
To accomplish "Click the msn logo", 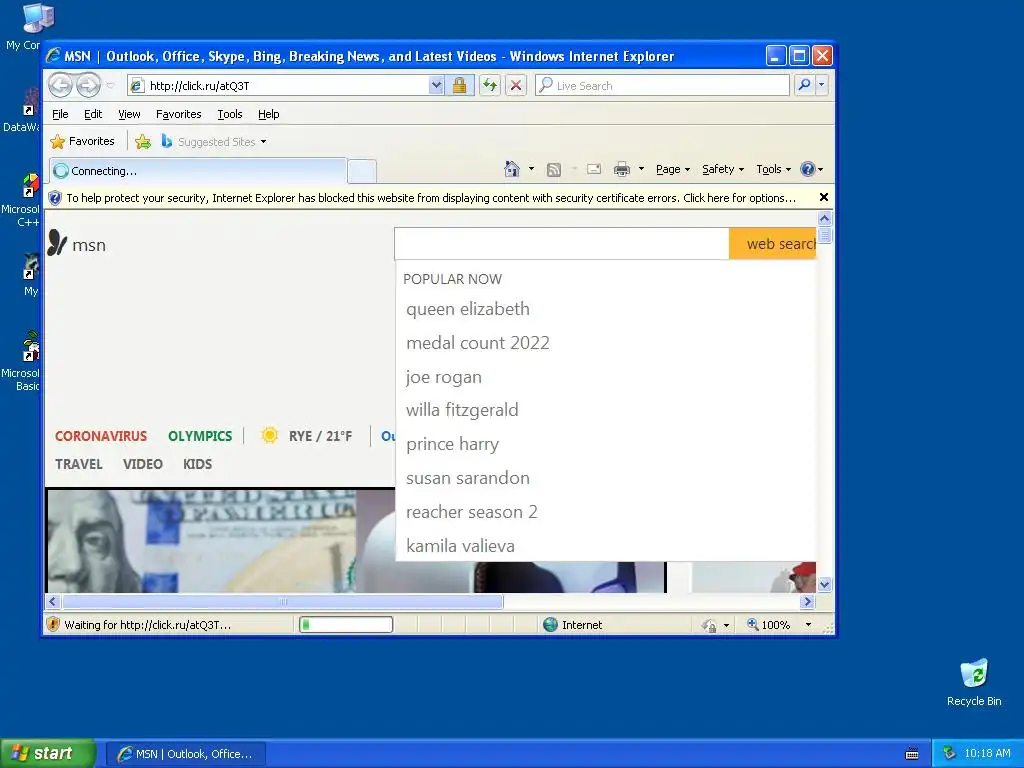I will tap(77, 244).
